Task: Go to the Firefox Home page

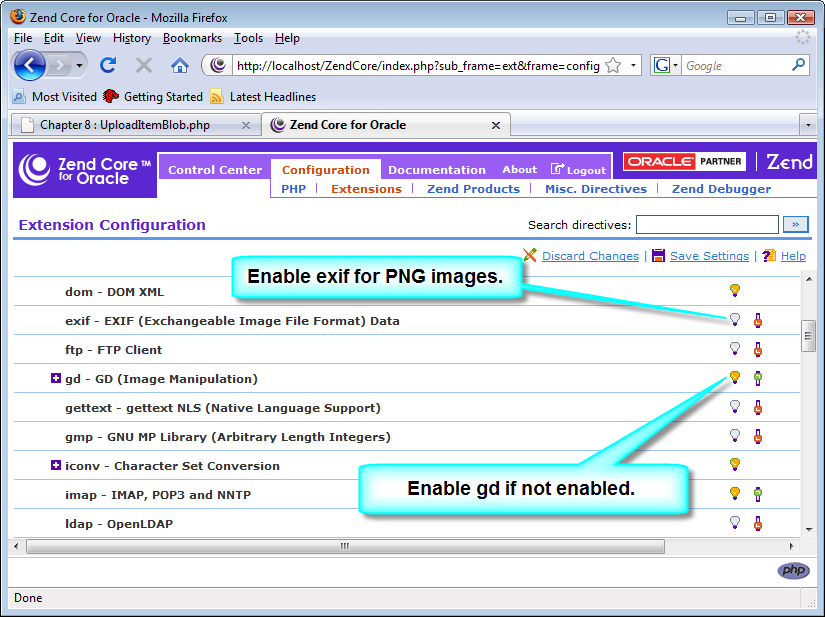Action: (x=179, y=66)
